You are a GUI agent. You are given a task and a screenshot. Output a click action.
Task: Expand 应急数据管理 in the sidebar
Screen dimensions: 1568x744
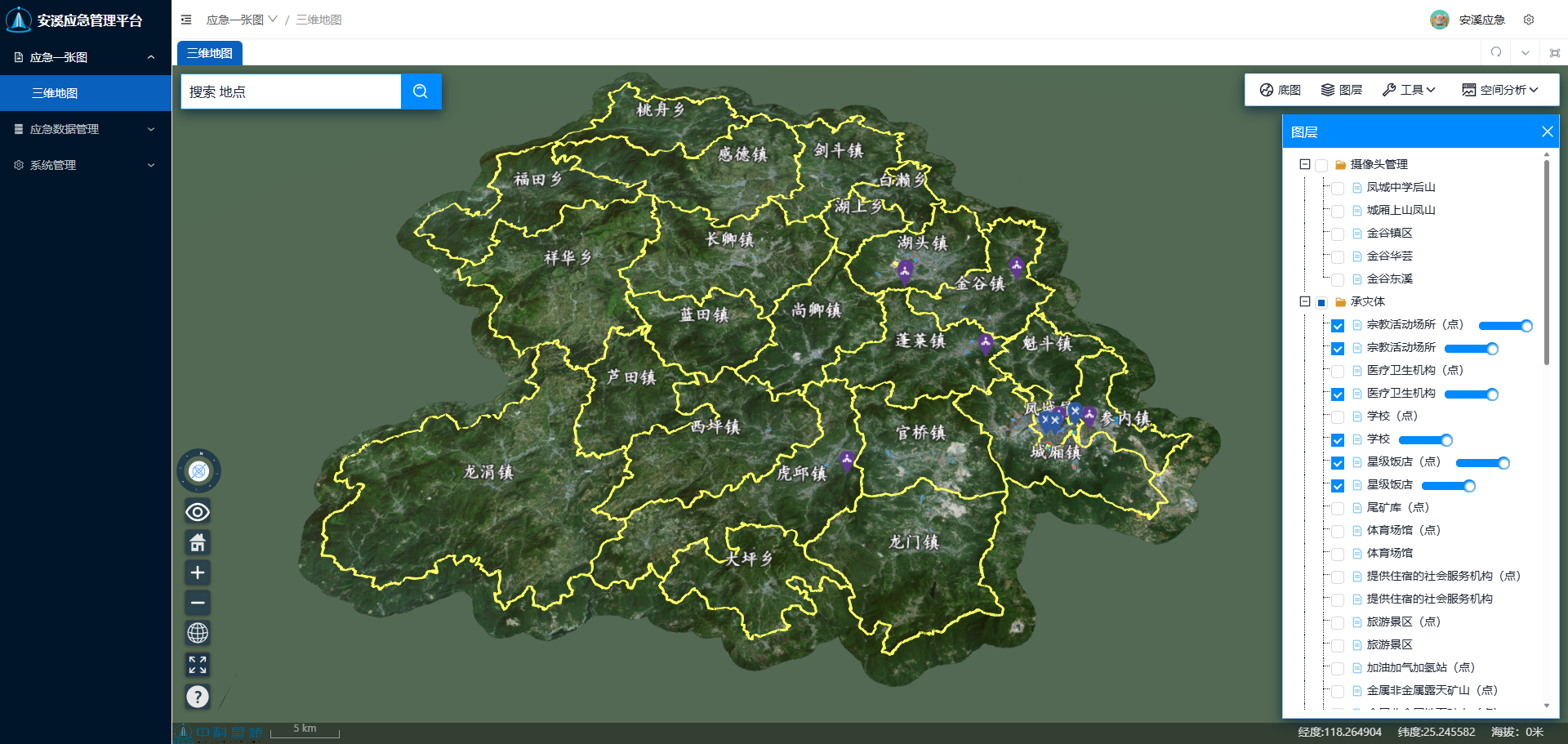[x=85, y=129]
